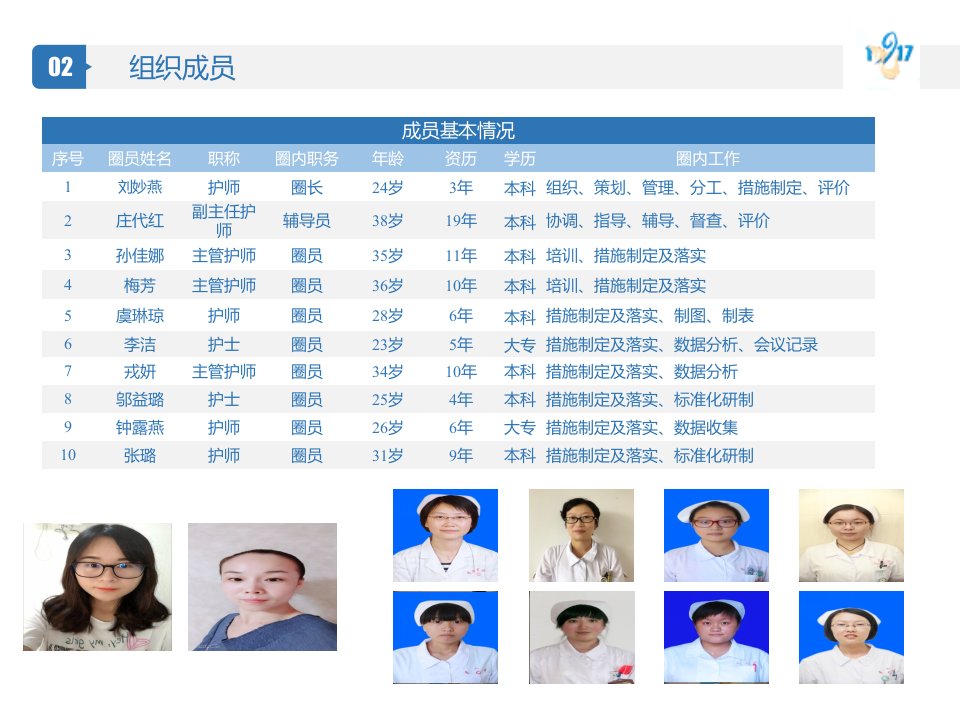Click the 辅导员 role cell for 庄代红

point(306,220)
